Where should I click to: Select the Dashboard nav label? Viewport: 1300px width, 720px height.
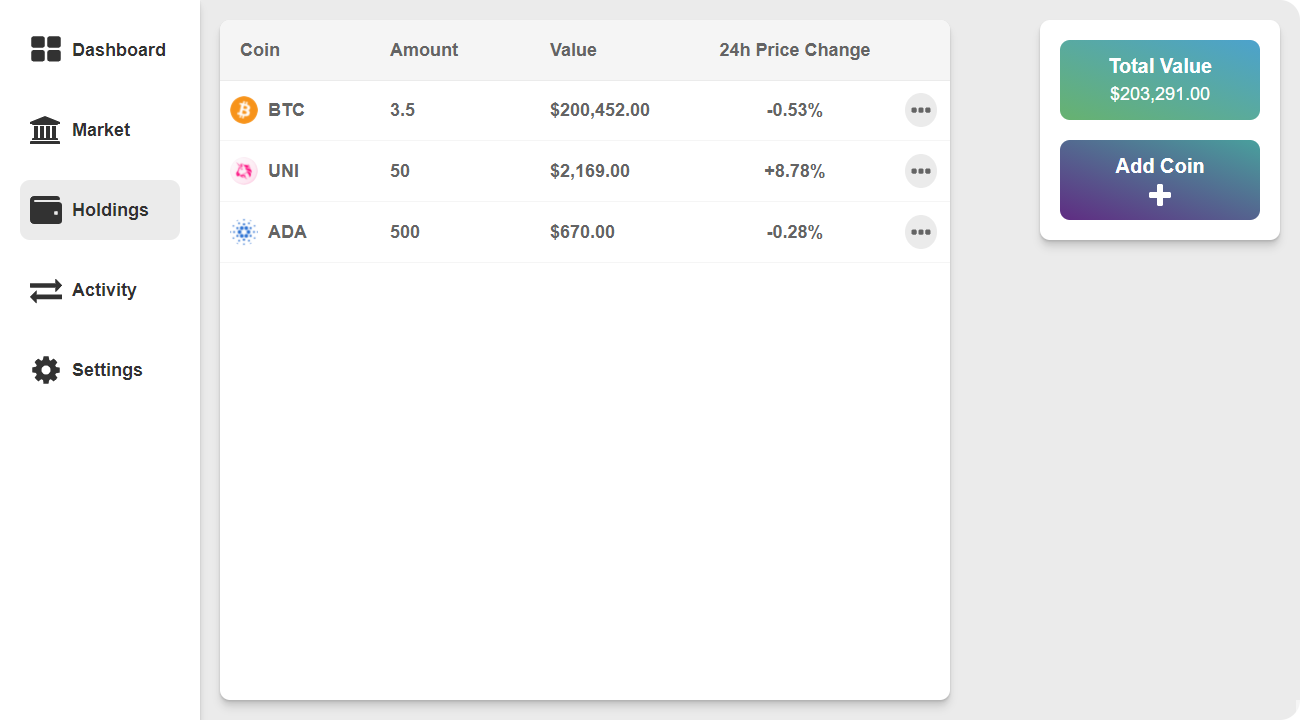(x=119, y=50)
